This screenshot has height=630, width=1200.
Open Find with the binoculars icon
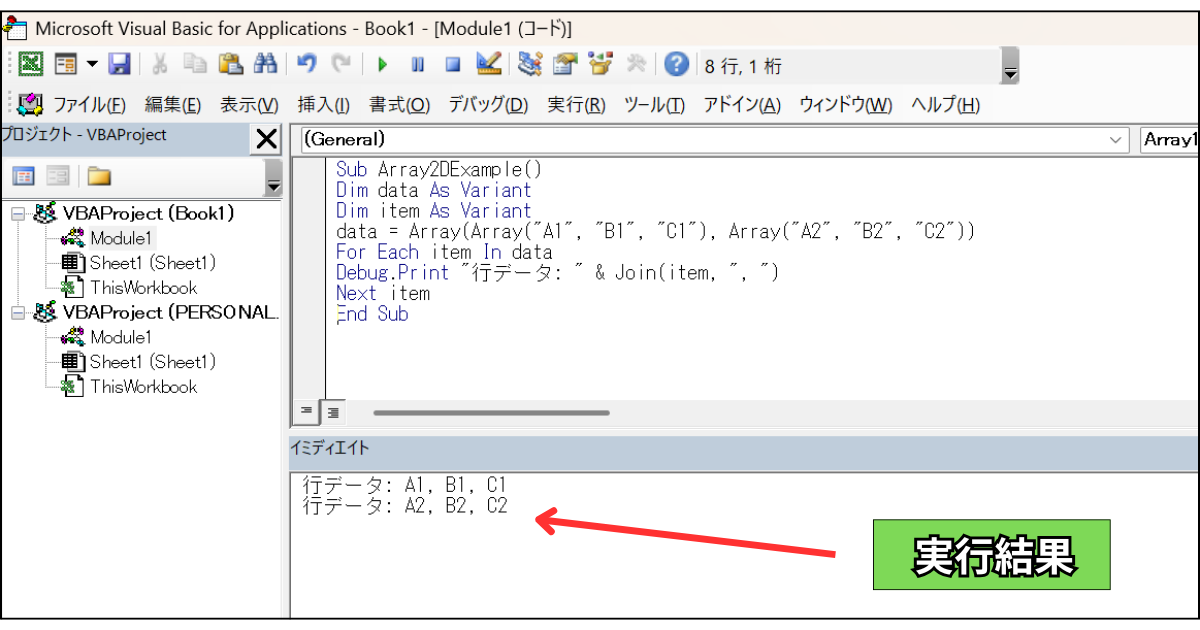click(265, 65)
